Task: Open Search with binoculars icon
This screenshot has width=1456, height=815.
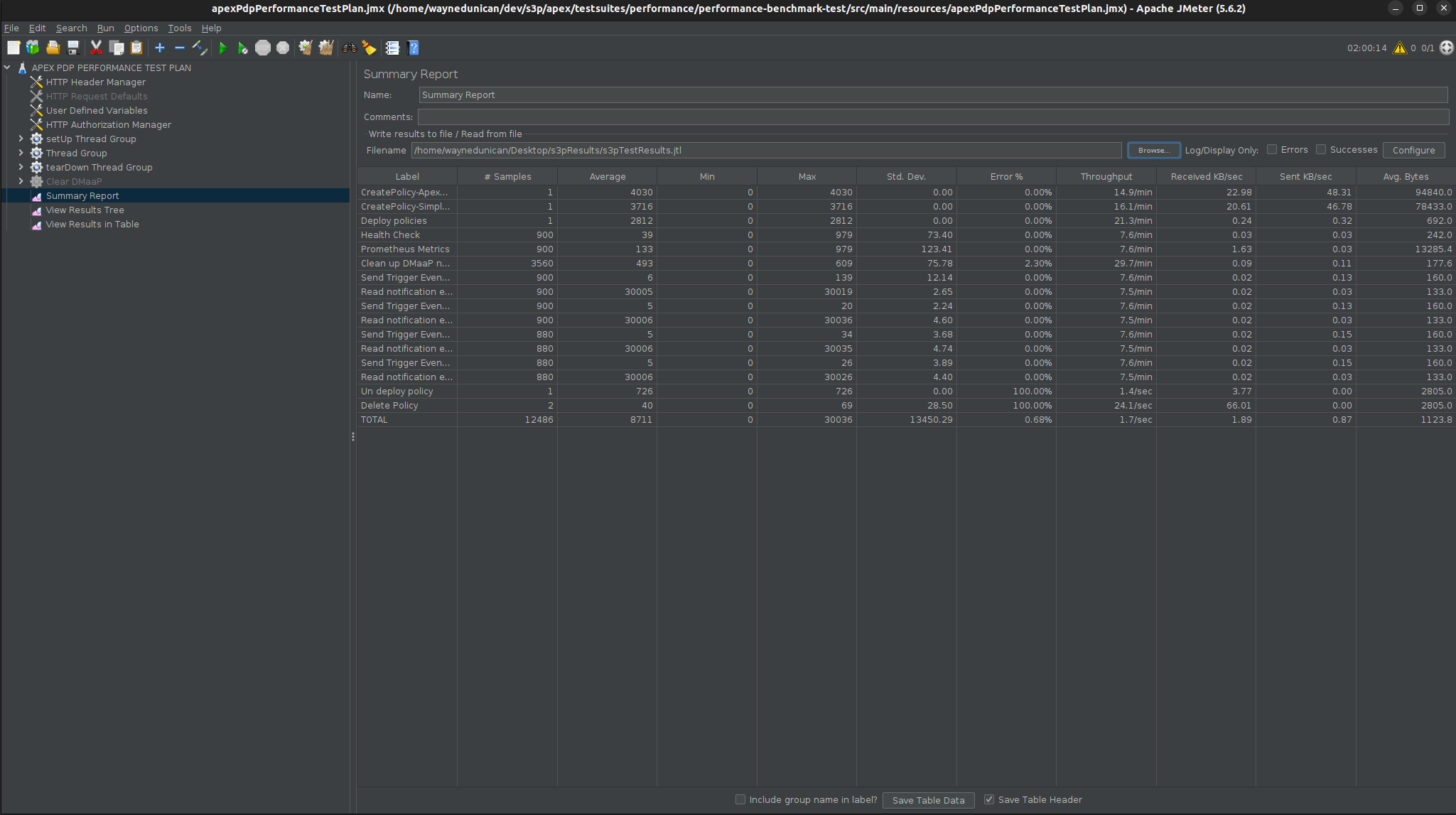Action: coord(350,48)
